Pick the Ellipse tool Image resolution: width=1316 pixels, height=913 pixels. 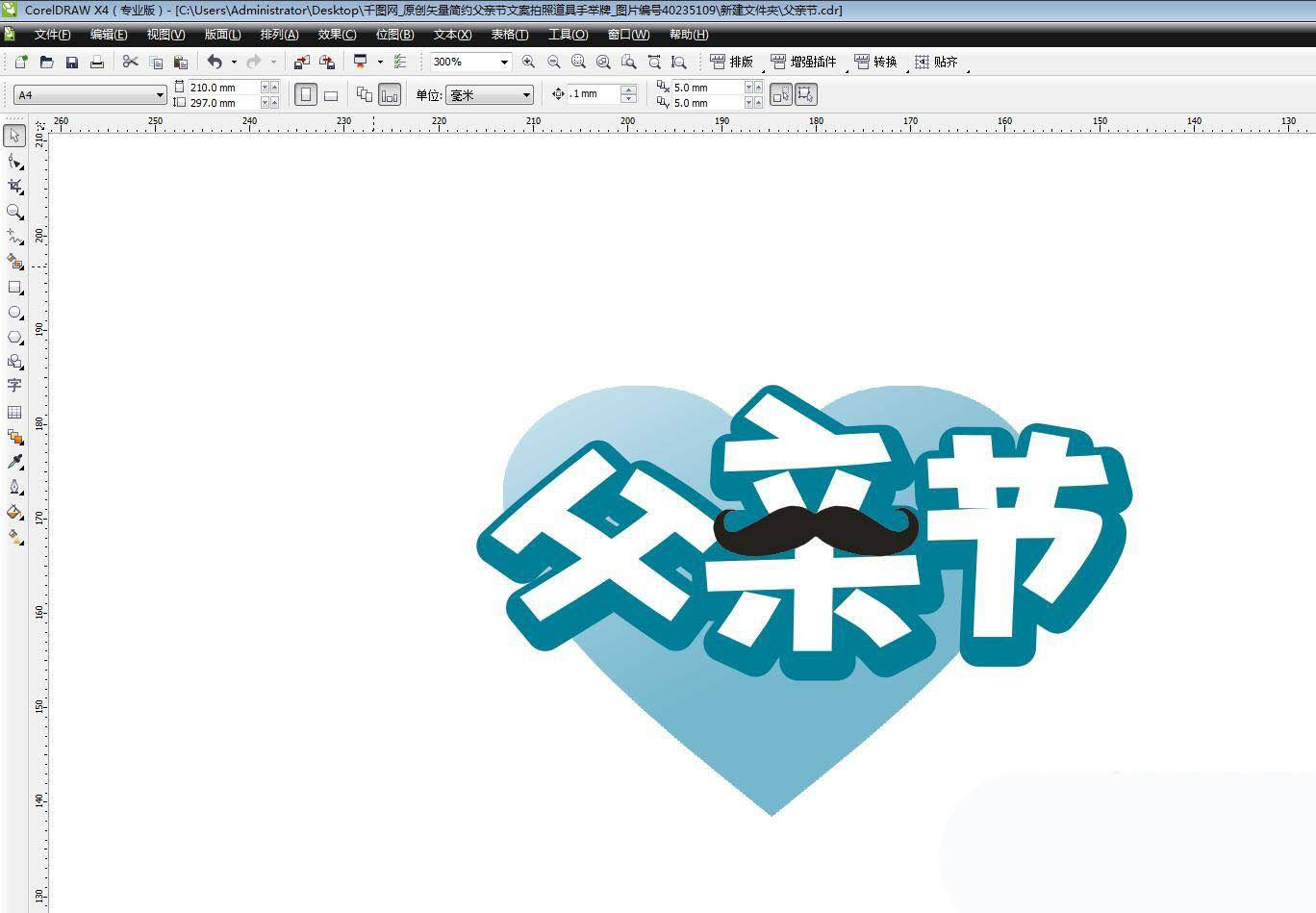tap(14, 312)
